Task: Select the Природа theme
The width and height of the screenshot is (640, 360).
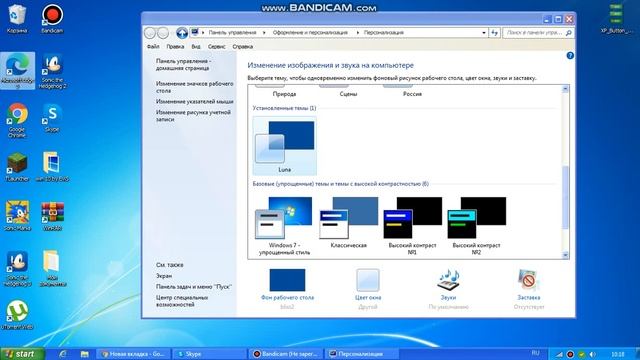Action: click(x=284, y=92)
